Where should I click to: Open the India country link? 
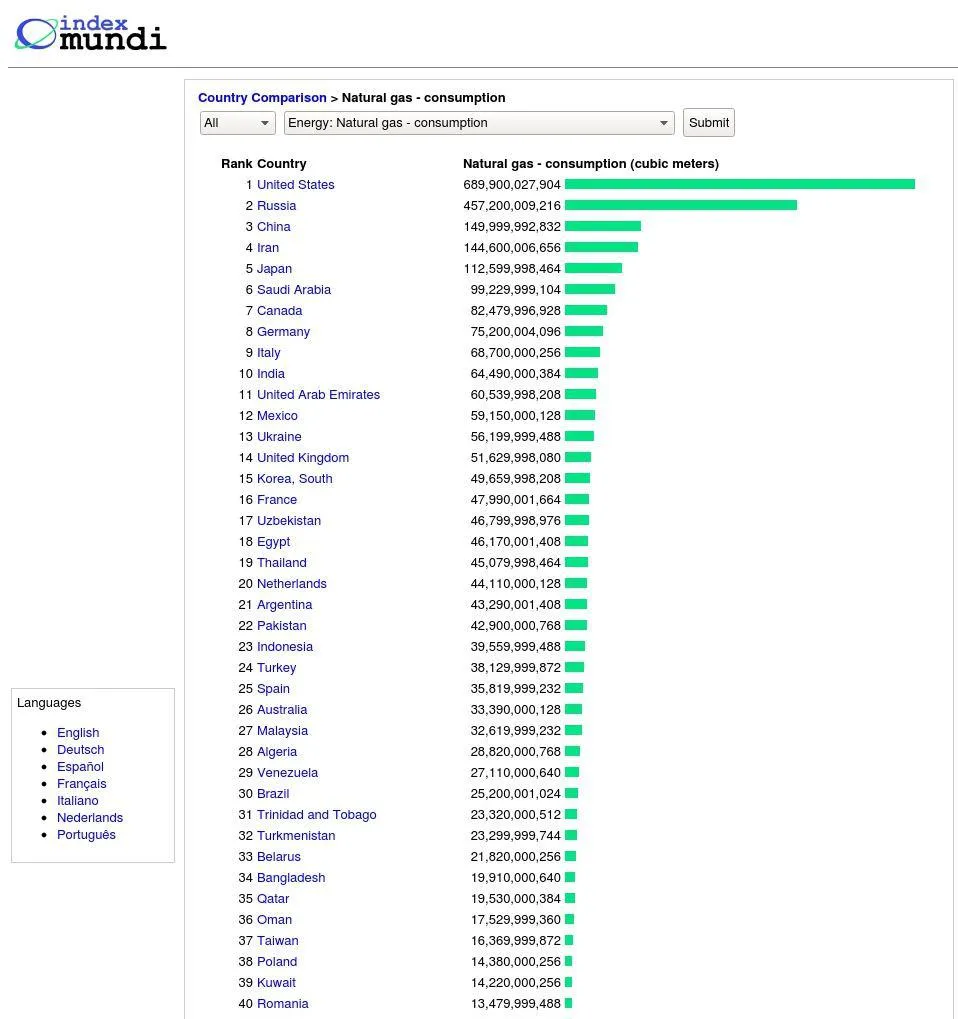(271, 374)
